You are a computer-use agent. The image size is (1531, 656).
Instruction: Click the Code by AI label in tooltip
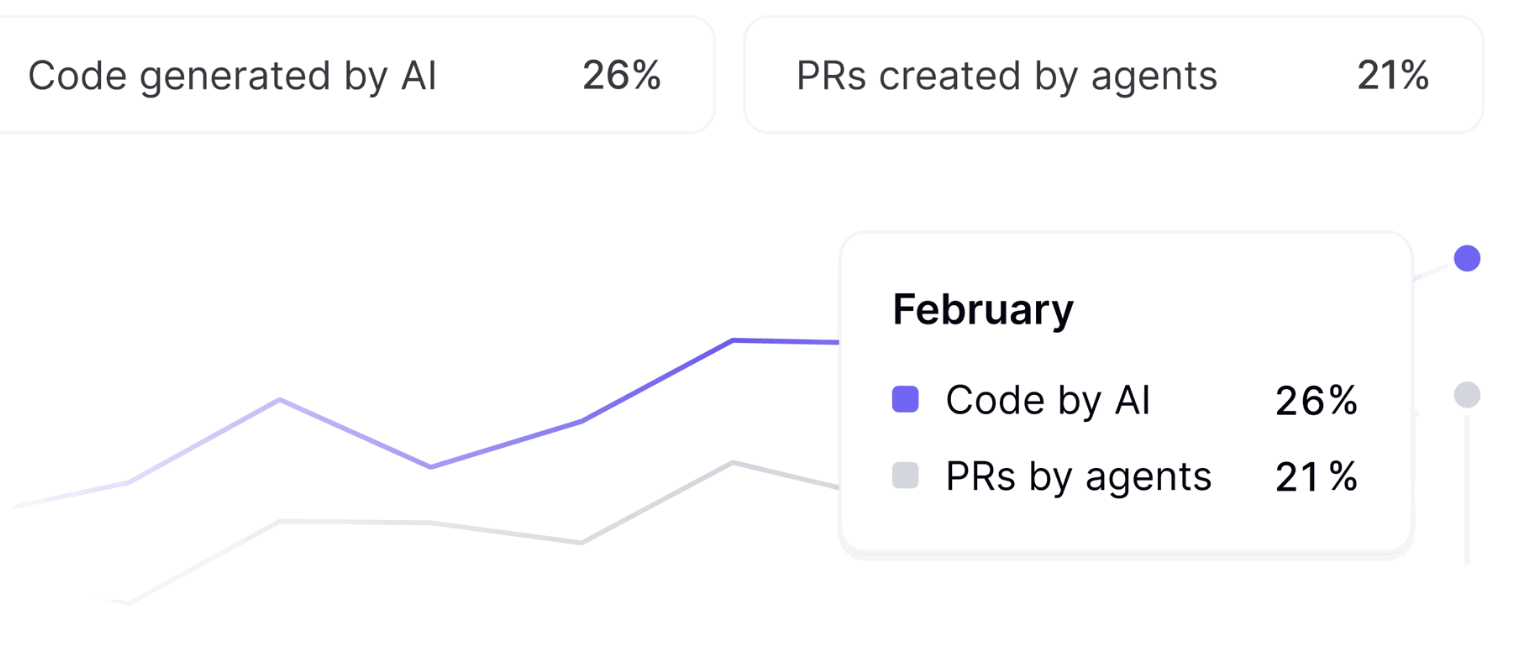pyautogui.click(x=1048, y=400)
